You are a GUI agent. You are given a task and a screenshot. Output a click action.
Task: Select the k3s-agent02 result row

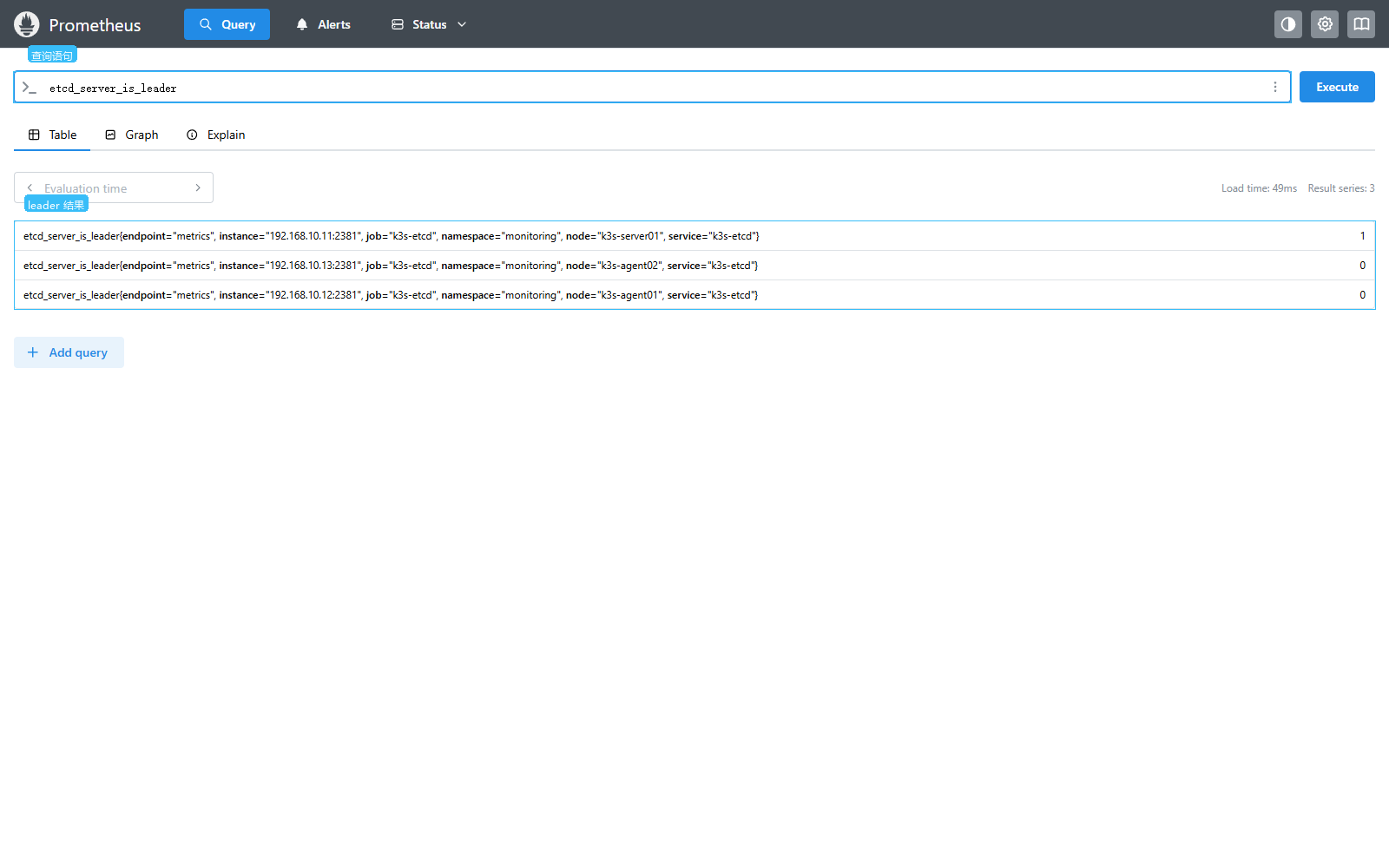coord(694,266)
